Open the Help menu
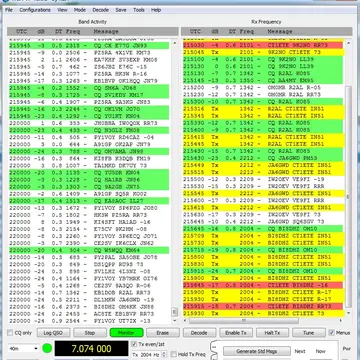This screenshot has width=360, height=360. click(156, 10)
